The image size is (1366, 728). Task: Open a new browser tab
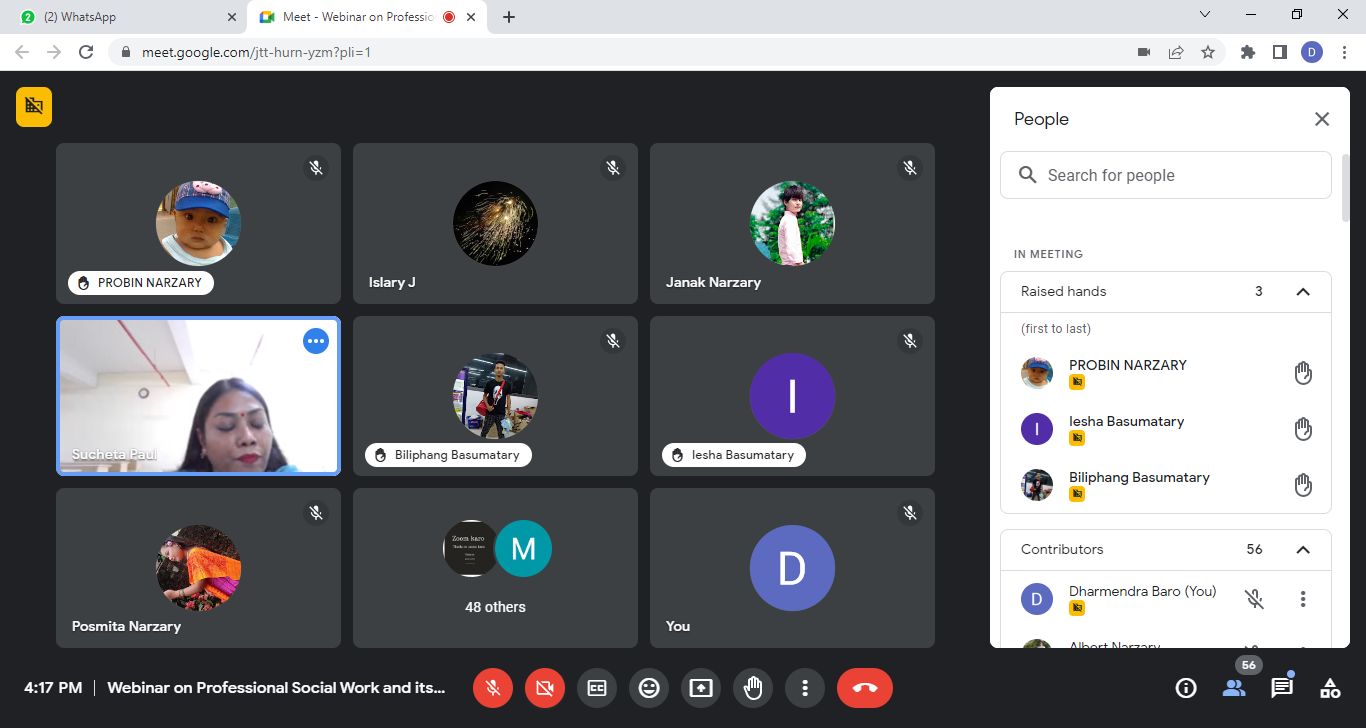(x=509, y=17)
